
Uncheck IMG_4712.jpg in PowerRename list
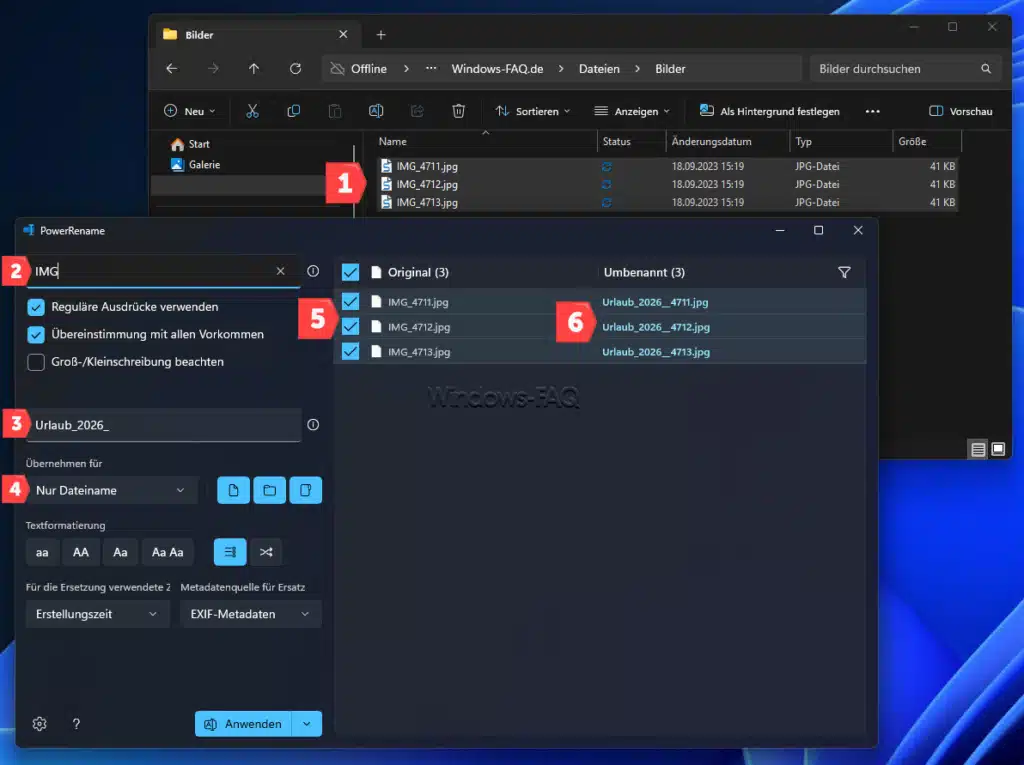tap(351, 327)
